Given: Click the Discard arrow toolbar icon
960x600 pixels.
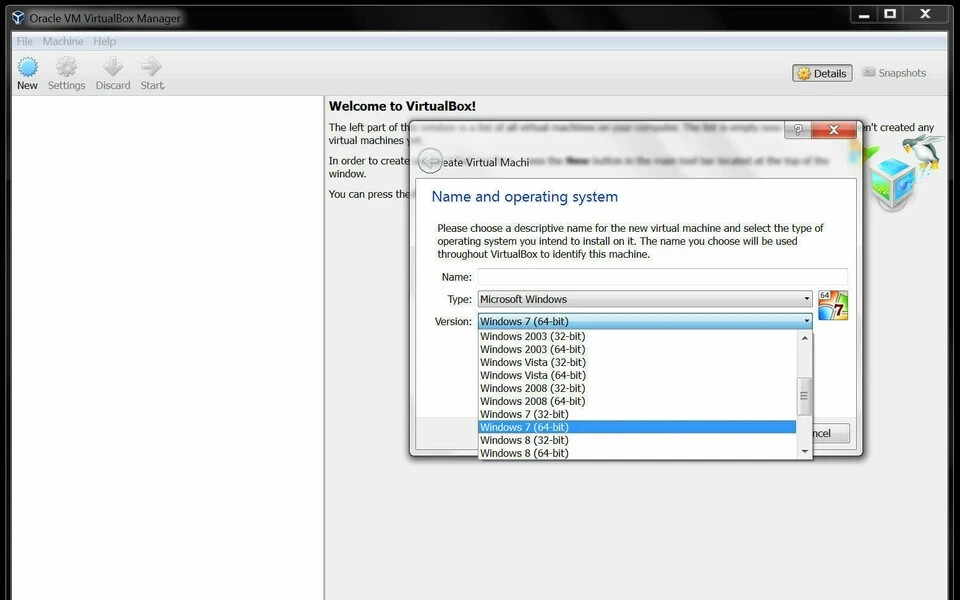Looking at the screenshot, I should click(x=113, y=66).
